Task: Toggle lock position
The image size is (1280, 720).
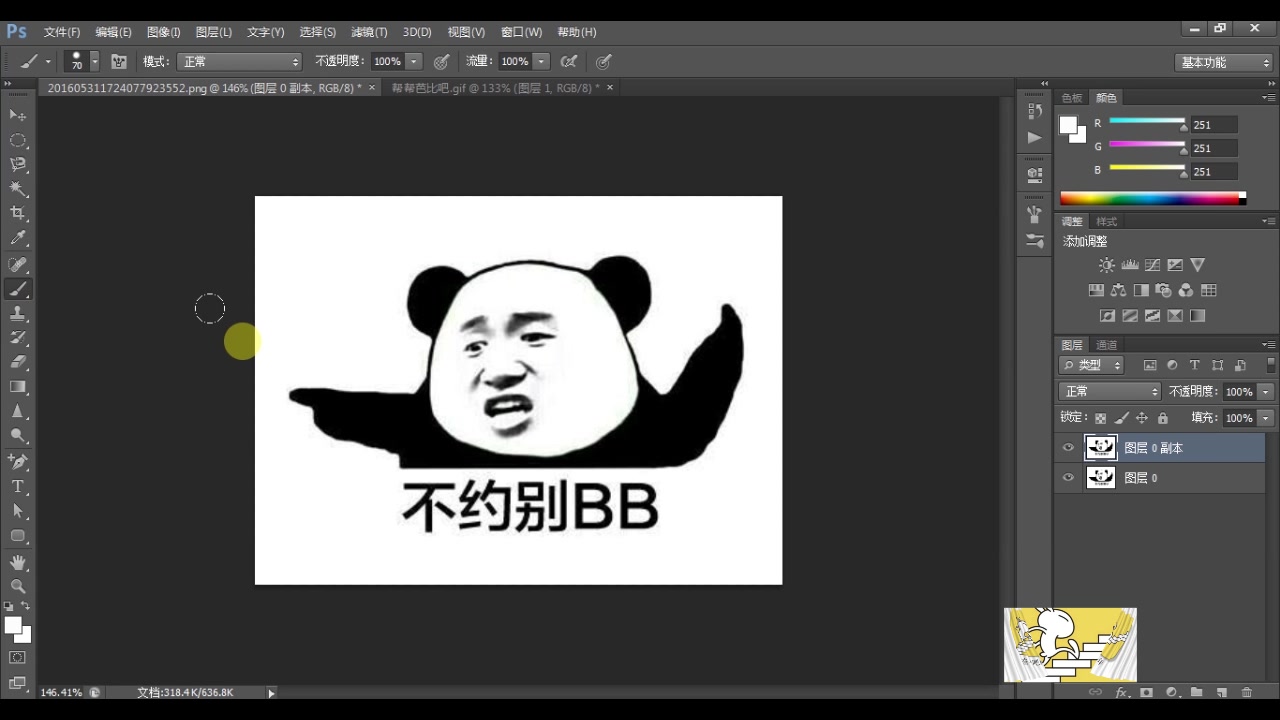Action: [x=1142, y=418]
